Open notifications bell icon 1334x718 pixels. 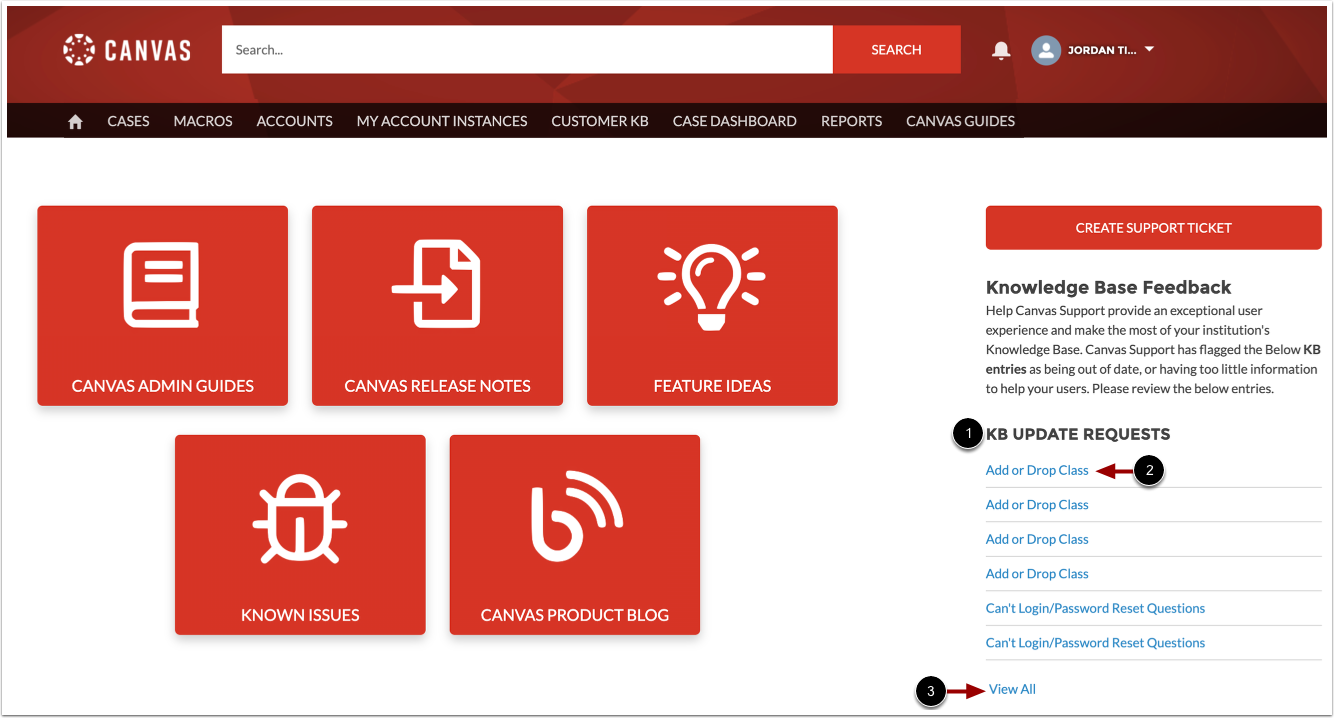click(x=1001, y=50)
